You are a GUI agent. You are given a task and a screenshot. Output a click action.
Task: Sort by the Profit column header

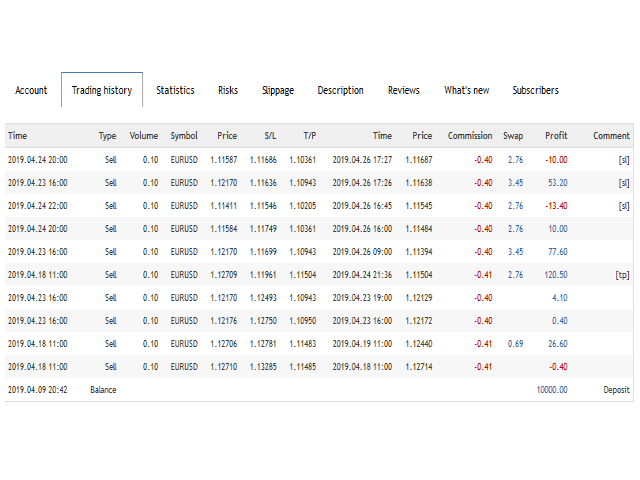click(x=556, y=136)
